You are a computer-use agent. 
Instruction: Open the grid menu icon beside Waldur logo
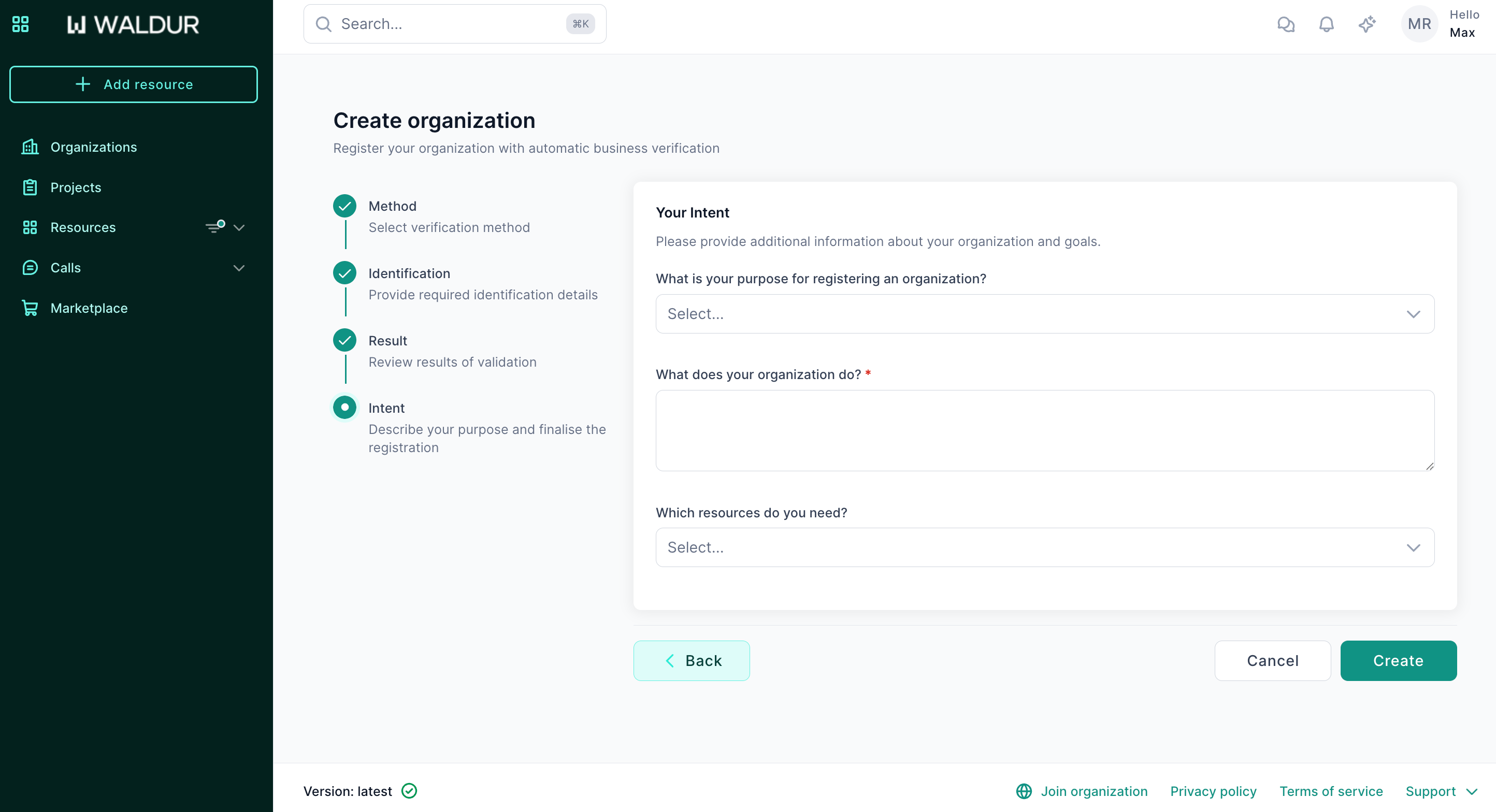click(x=20, y=24)
